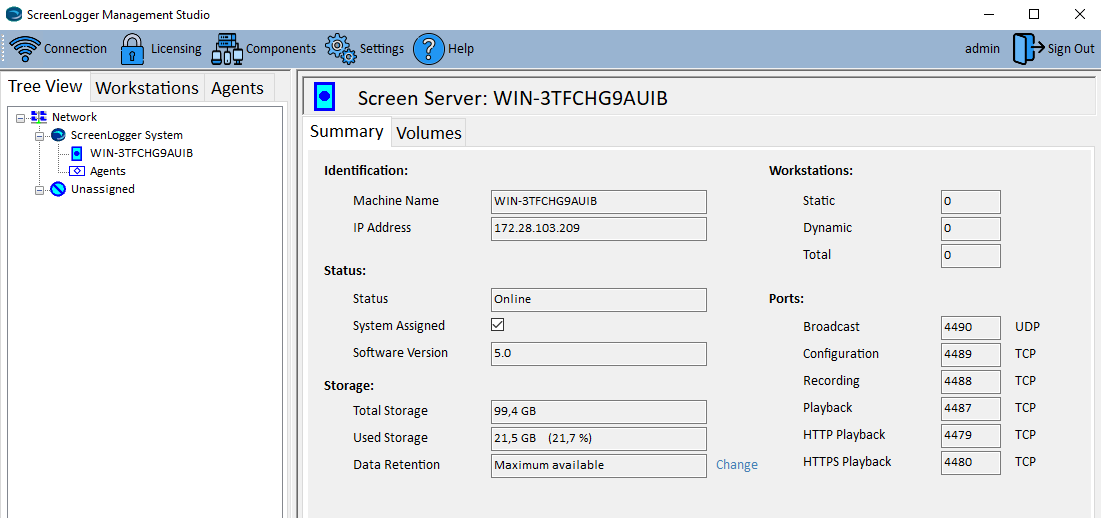Click the Connection wifi icon
Viewport: 1101px width, 518px height.
click(x=25, y=48)
